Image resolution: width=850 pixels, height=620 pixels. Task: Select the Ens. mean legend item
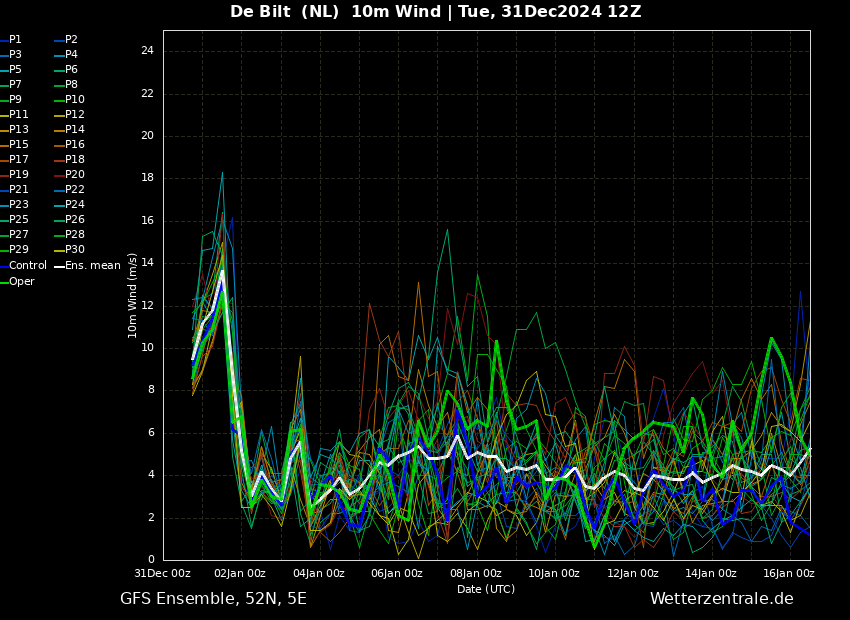pyautogui.click(x=88, y=266)
